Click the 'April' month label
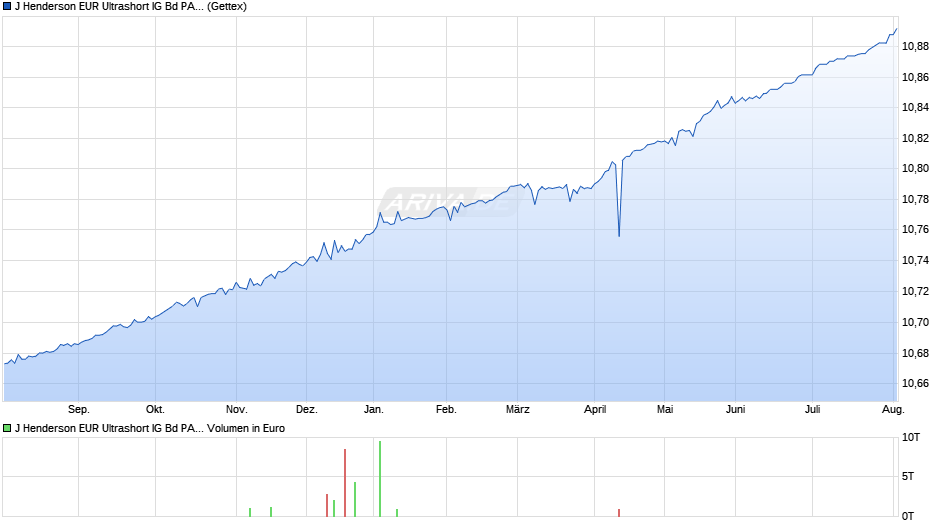Viewport: 940px width, 526px height. click(595, 410)
